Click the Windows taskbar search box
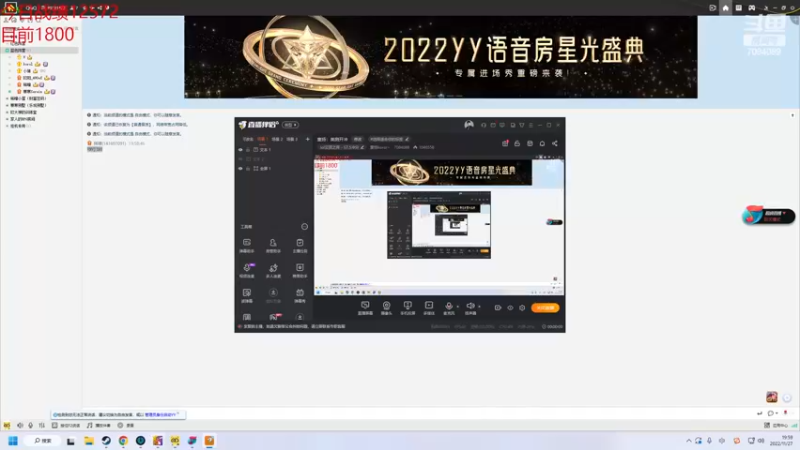 43,441
